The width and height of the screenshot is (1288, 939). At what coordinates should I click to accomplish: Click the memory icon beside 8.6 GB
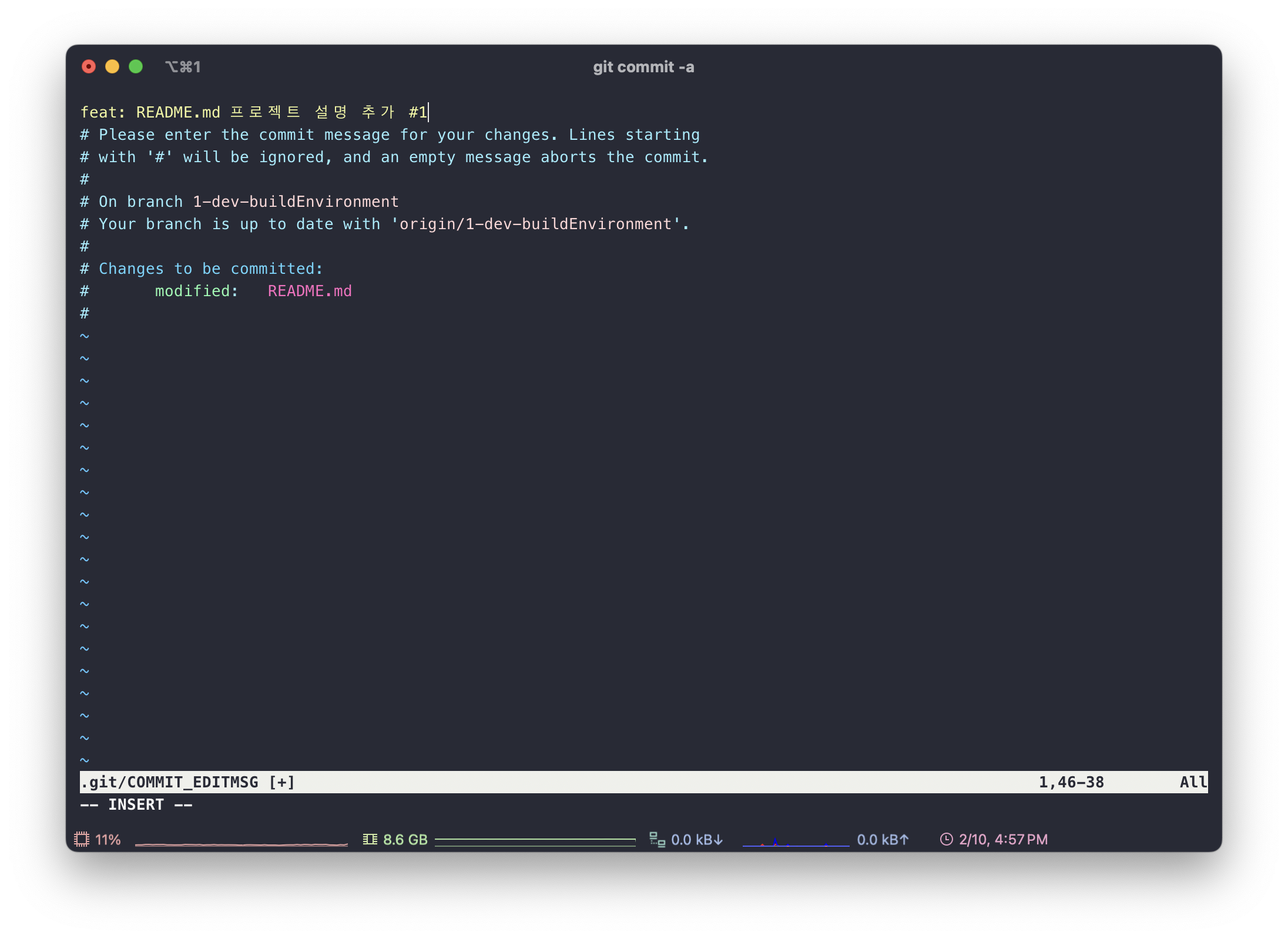pyautogui.click(x=370, y=839)
